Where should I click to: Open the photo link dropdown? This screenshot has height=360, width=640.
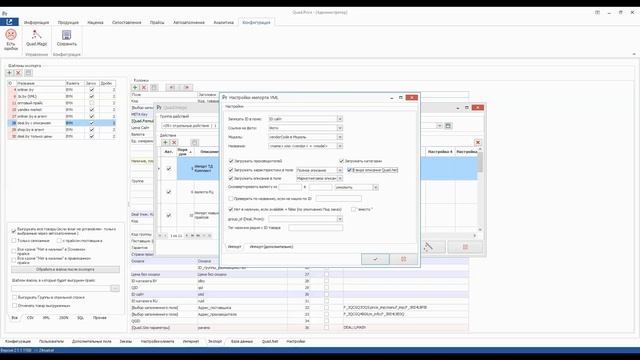coord(340,128)
